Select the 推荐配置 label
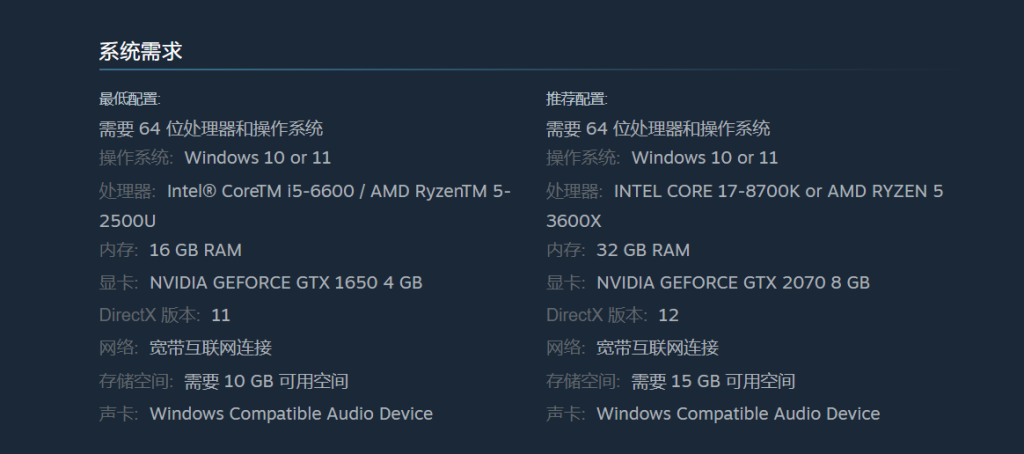Viewport: 1024px width, 454px height. pos(577,99)
